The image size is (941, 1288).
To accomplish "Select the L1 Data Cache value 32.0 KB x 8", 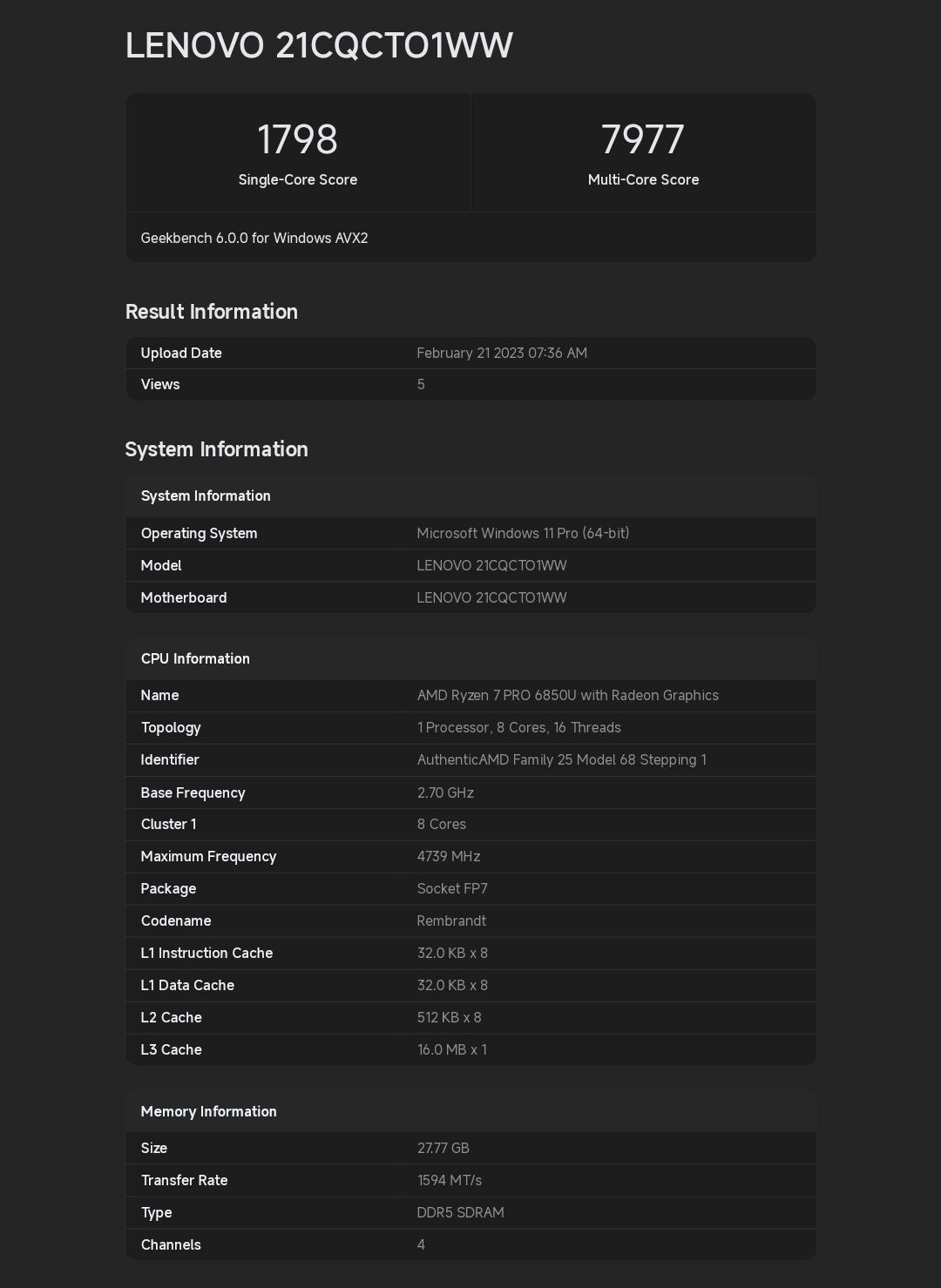I will 452,985.
